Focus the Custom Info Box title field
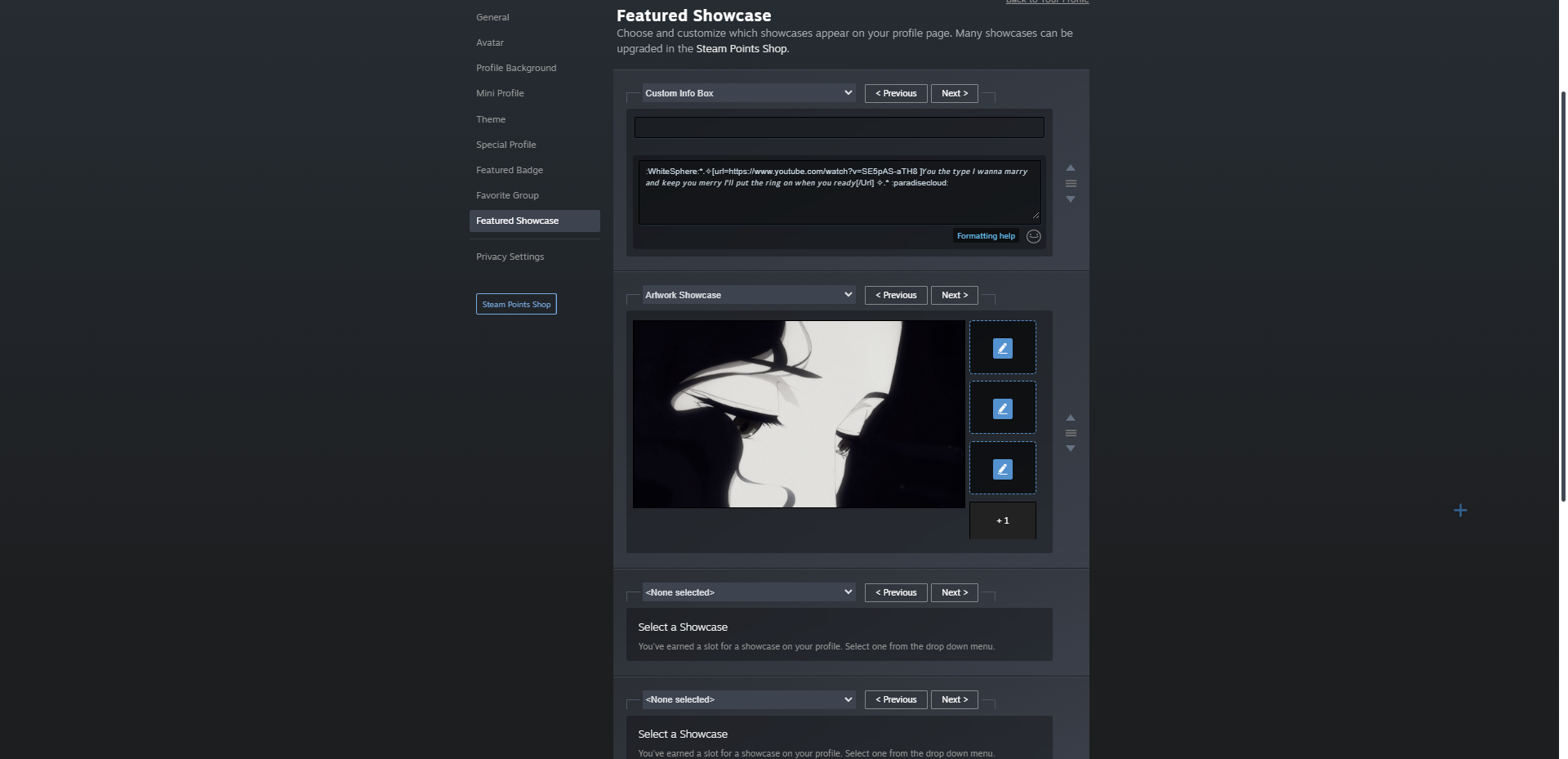 [x=839, y=127]
